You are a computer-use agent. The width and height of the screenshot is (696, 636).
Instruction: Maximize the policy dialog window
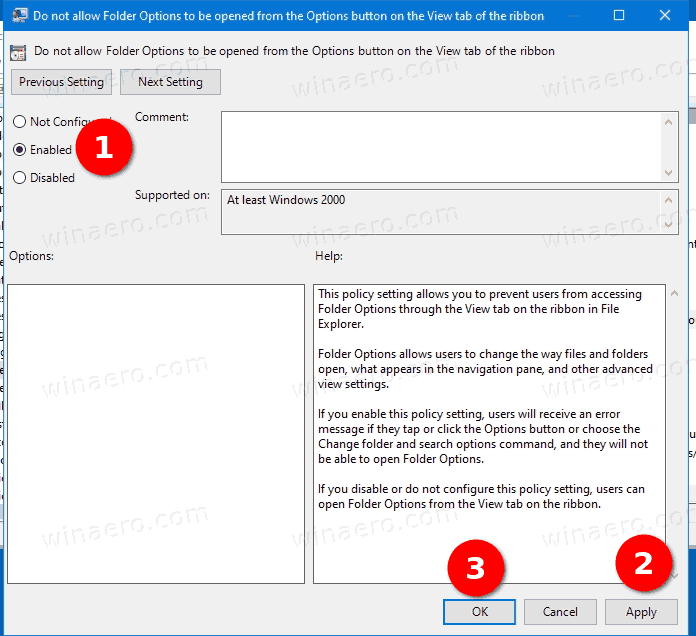pyautogui.click(x=619, y=16)
